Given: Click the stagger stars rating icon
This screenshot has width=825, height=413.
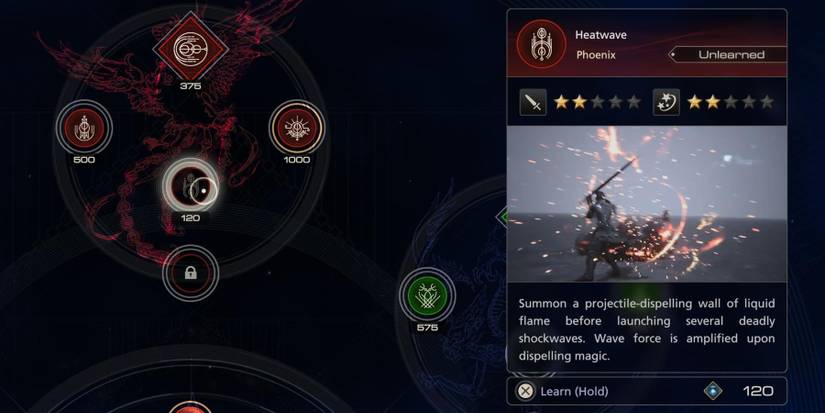Looking at the screenshot, I should pyautogui.click(x=666, y=102).
